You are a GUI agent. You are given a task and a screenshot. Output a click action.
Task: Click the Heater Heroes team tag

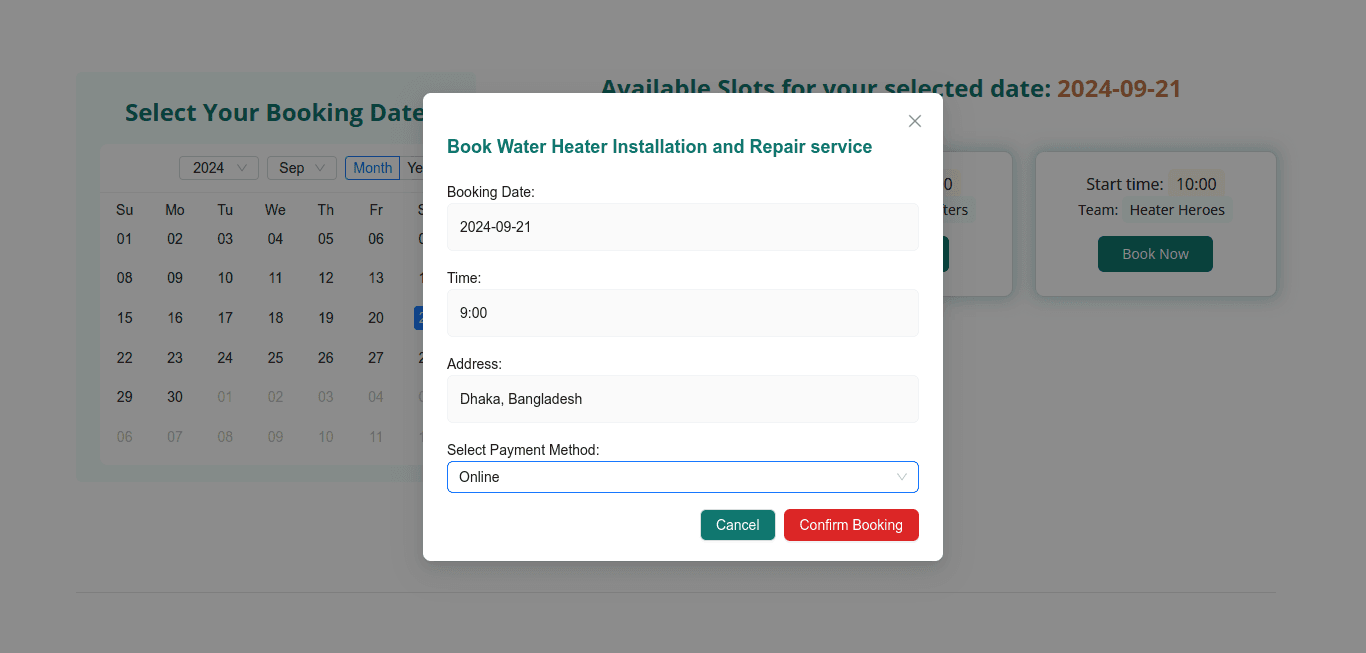click(1176, 210)
